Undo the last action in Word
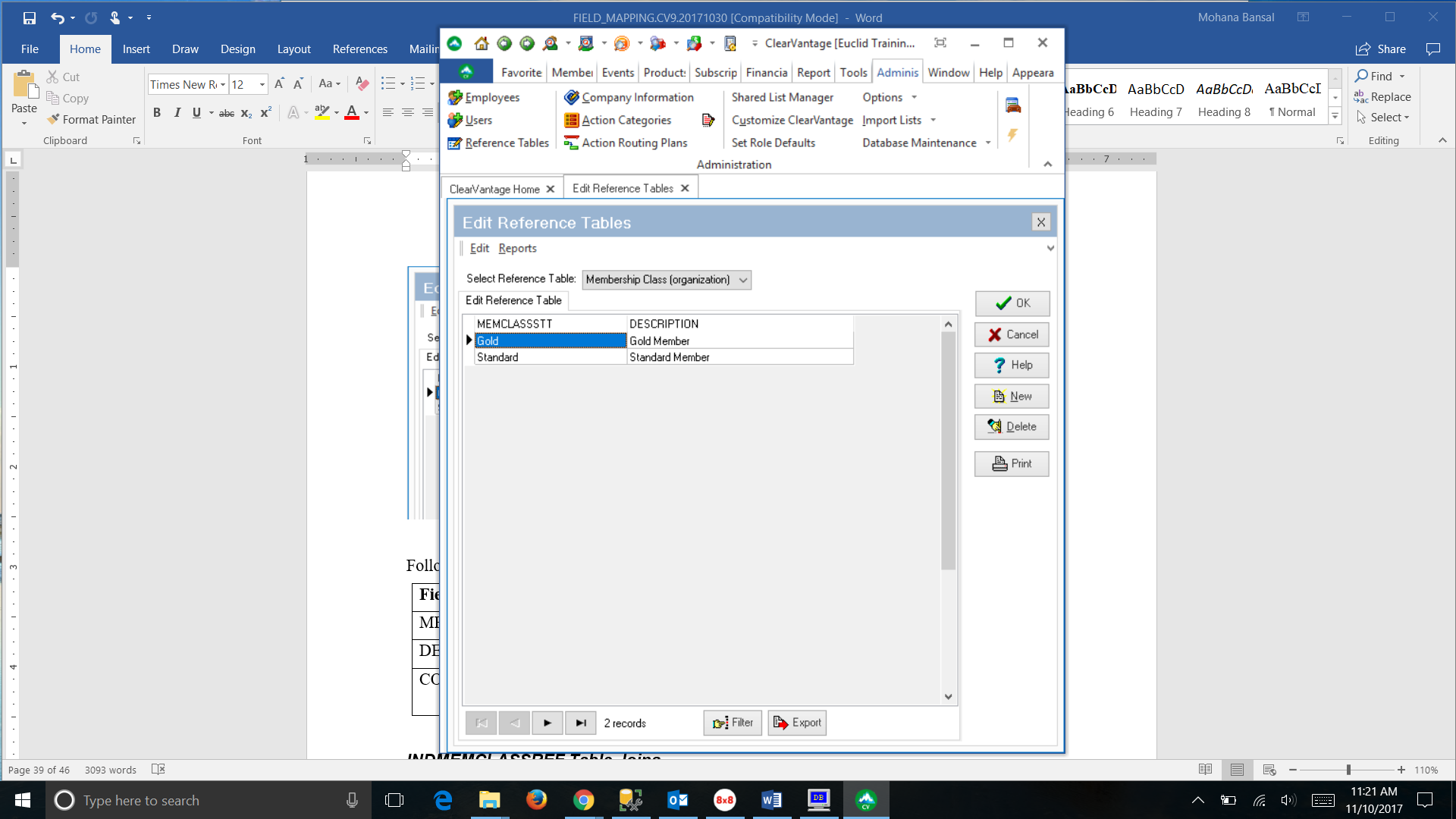Screen dimensions: 1456x819 pyautogui.click(x=57, y=17)
